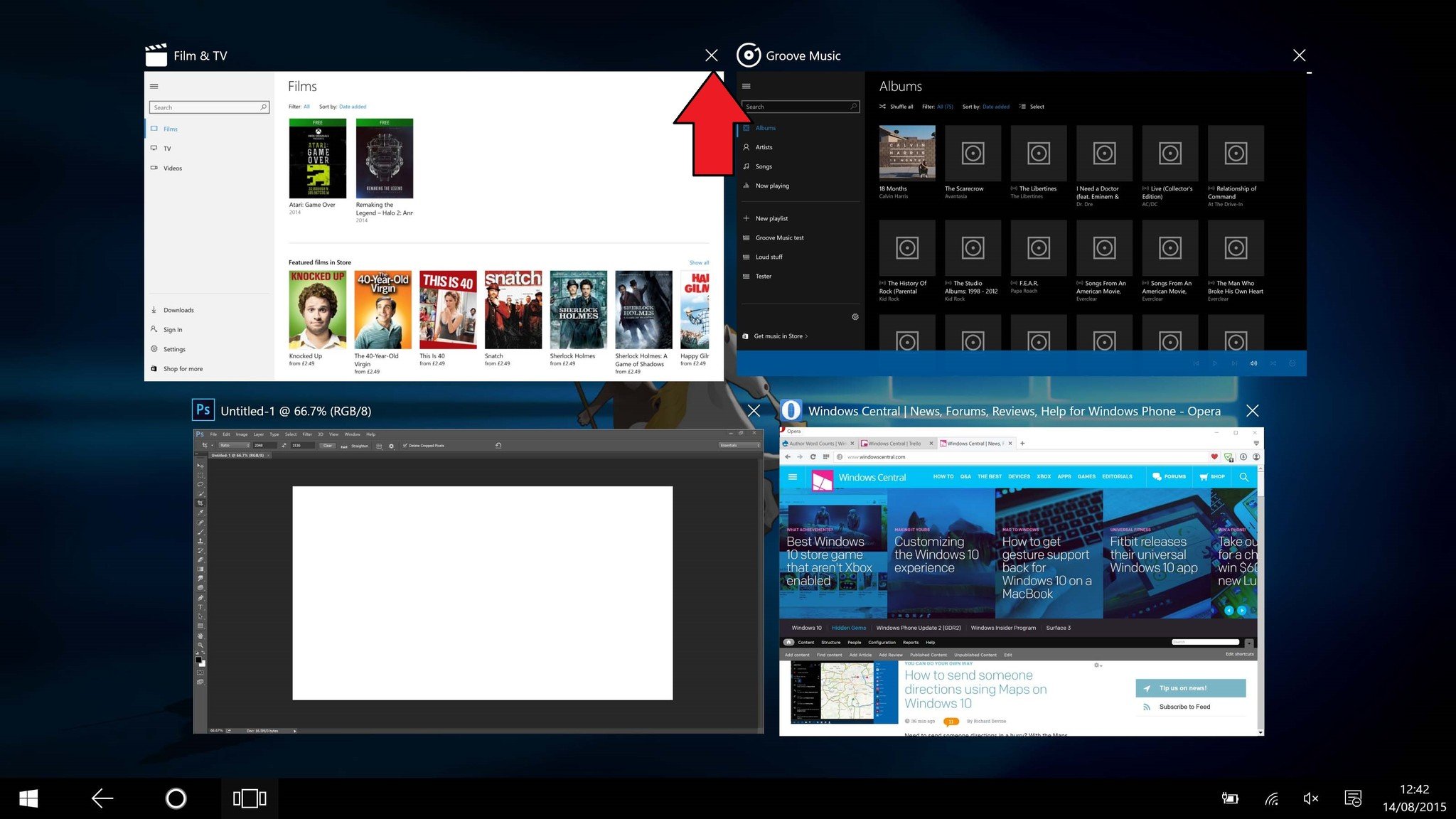This screenshot has width=1456, height=819.
Task: Open hamburger menu in Groove Music
Action: 746,86
